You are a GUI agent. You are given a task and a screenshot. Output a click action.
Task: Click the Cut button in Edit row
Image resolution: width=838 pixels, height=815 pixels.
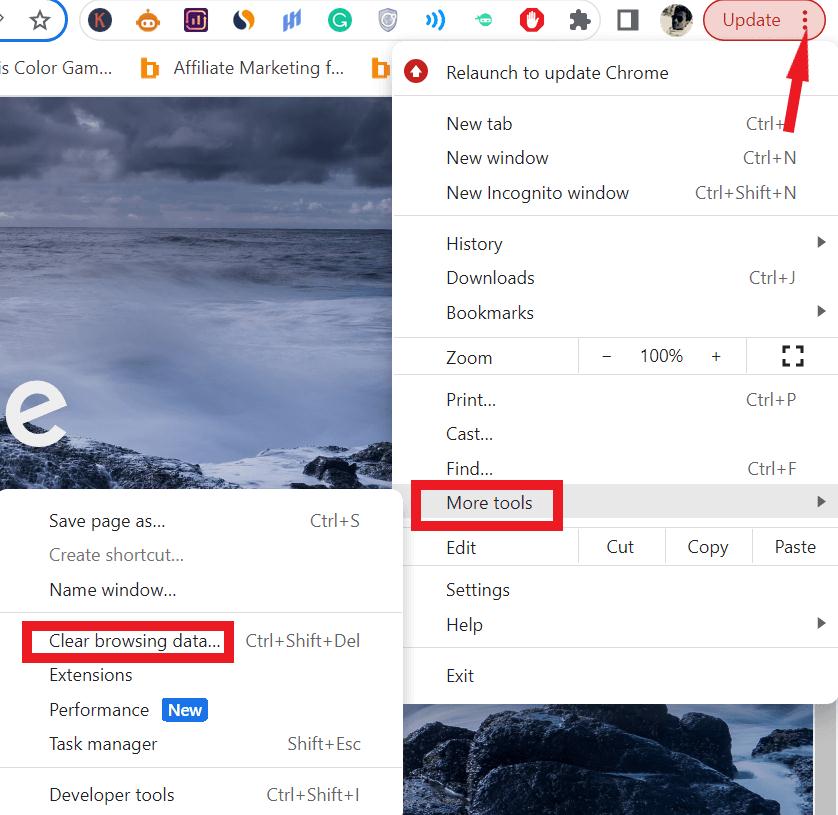[x=620, y=547]
